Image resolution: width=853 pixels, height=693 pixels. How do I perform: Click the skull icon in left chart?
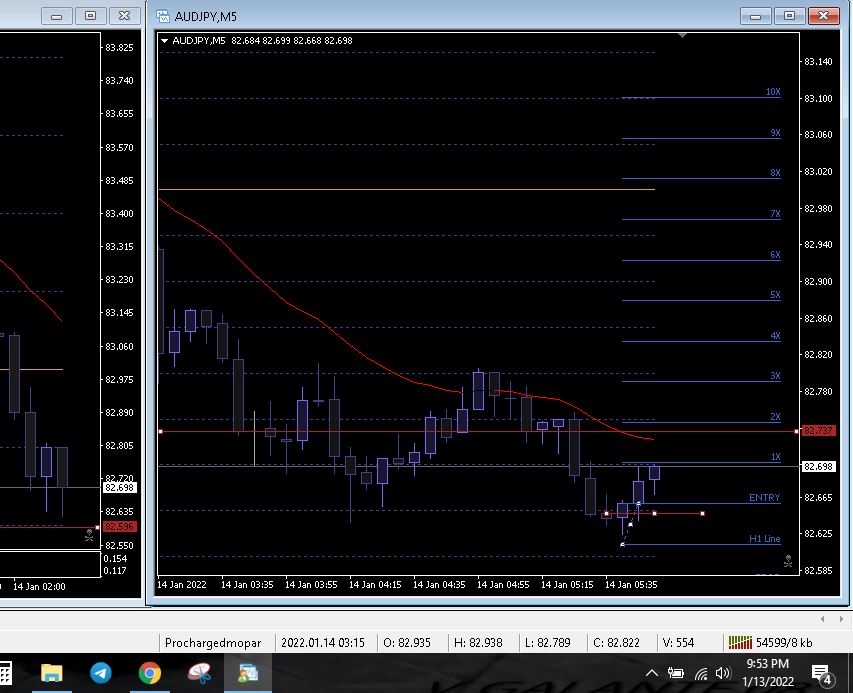(89, 537)
